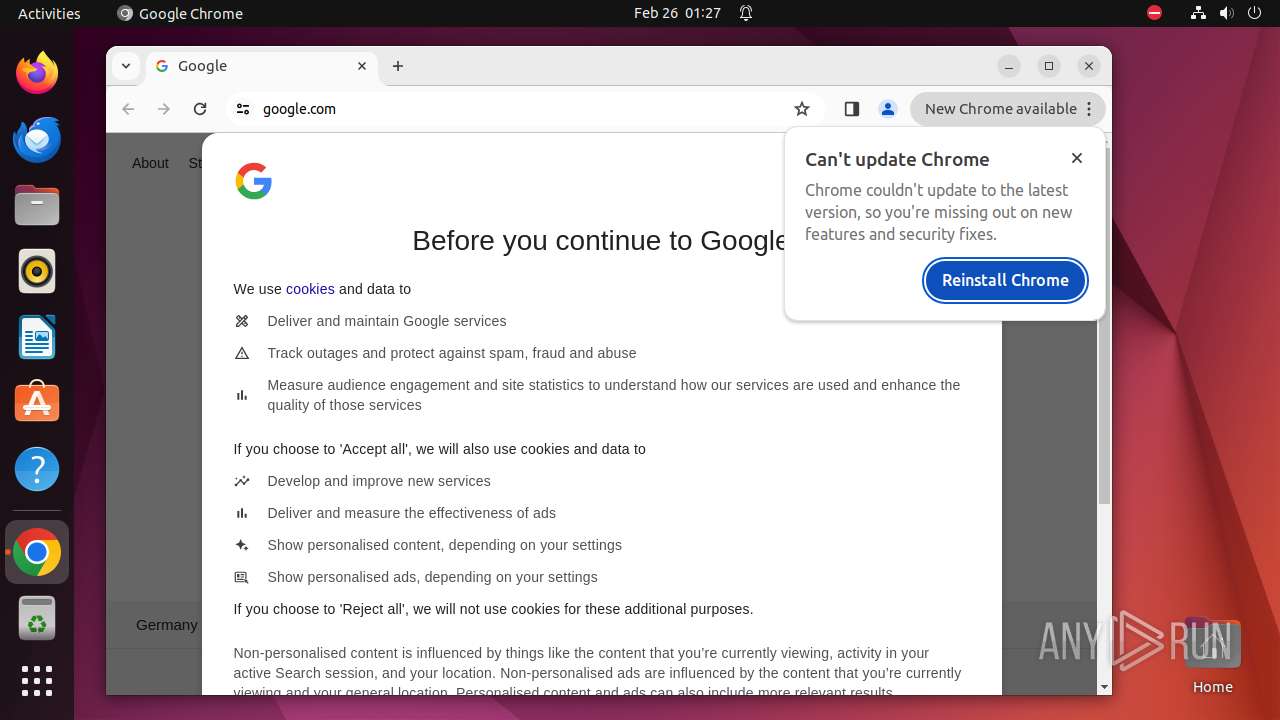Image resolution: width=1280 pixels, height=720 pixels.
Task: Open the Trash dock icon
Action: pos(37,618)
